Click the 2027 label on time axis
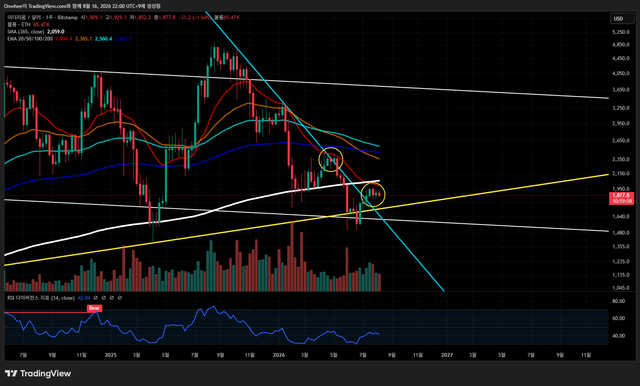The image size is (640, 386). pos(447,355)
